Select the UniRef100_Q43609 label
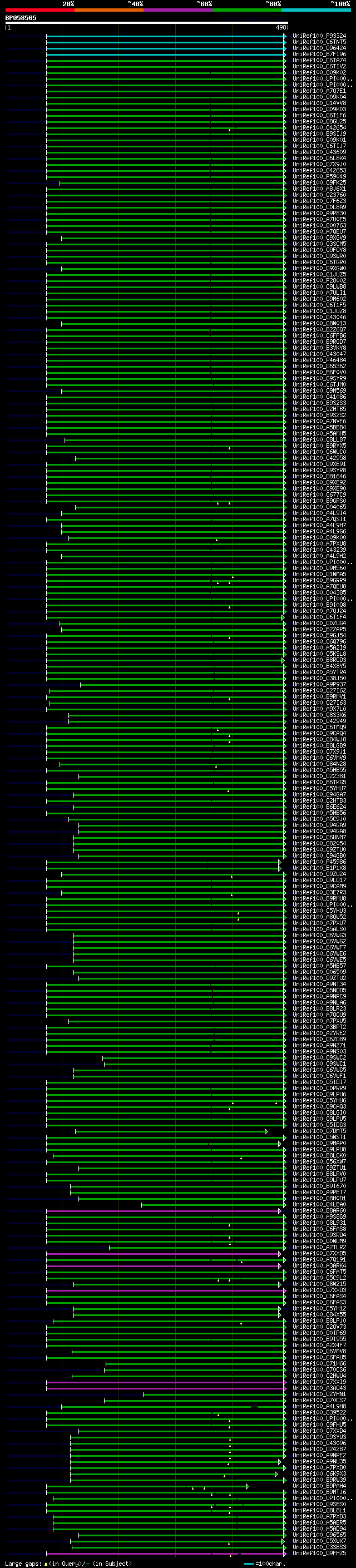 click(x=319, y=152)
